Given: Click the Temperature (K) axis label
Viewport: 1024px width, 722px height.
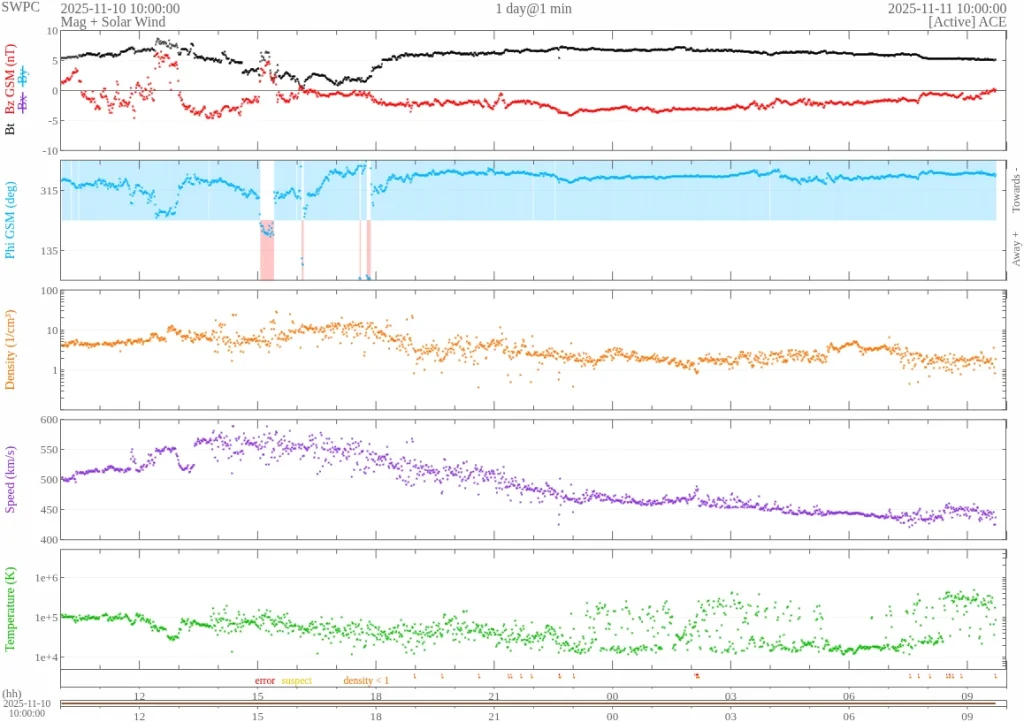Looking at the screenshot, I should (11, 609).
